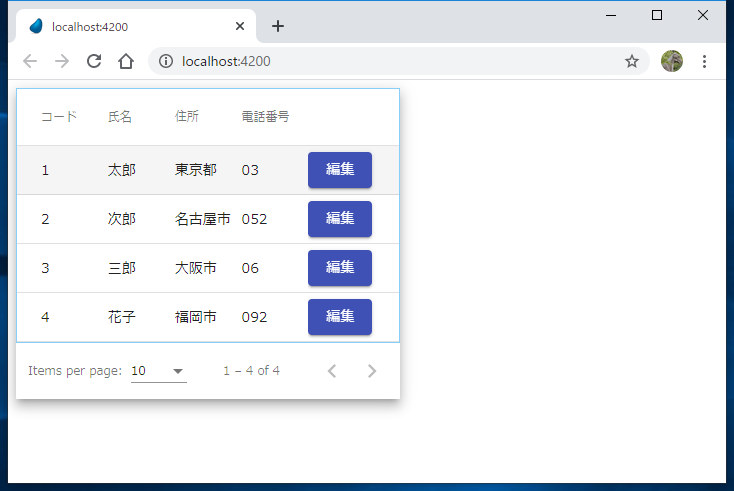734x491 pixels.
Task: Open the Chrome three-dot menu
Action: [704, 61]
